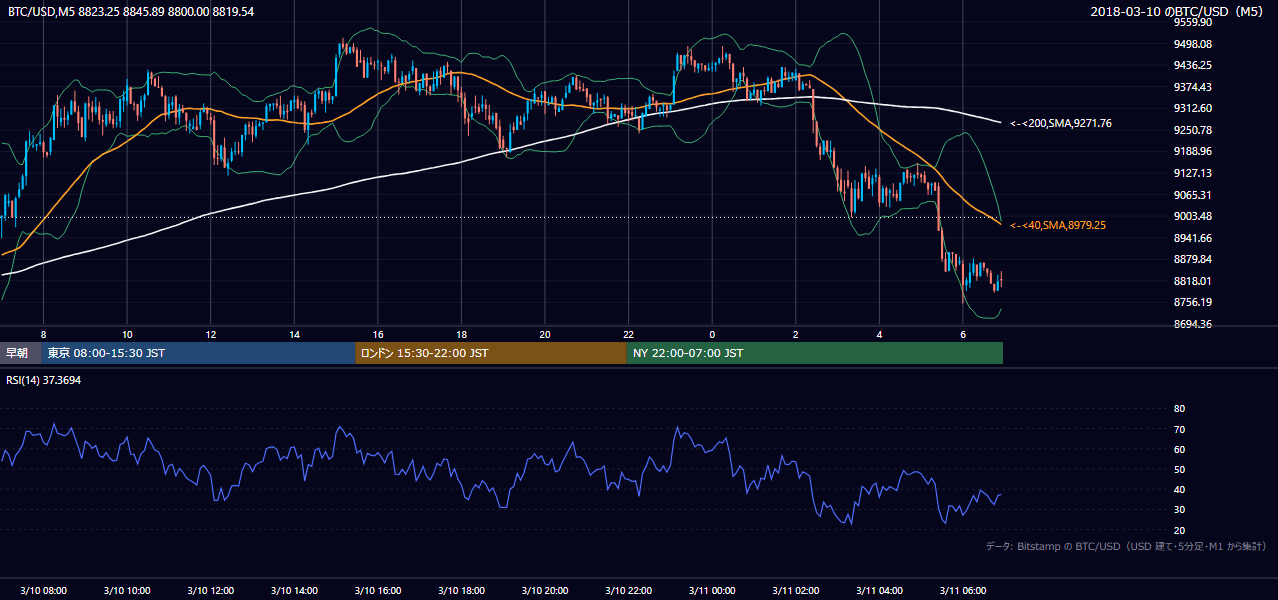
Task: Click price axis value 9065.31
Action: tap(1193, 195)
